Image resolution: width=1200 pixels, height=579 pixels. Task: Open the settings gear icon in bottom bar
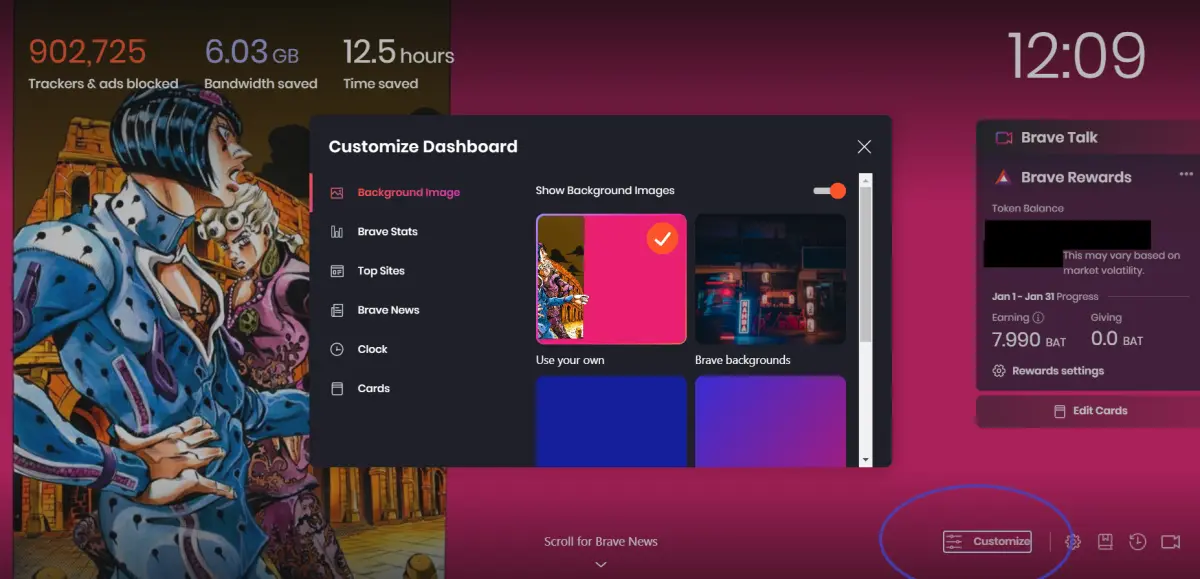(x=1073, y=542)
